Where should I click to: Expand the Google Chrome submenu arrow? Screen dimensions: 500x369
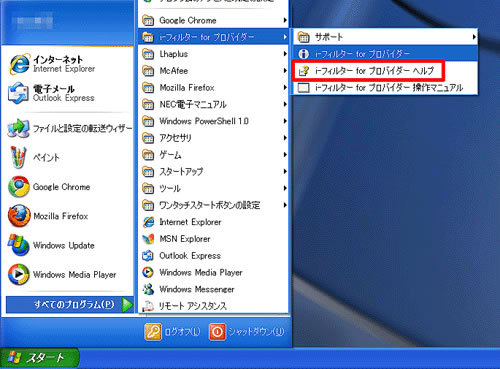(285, 20)
